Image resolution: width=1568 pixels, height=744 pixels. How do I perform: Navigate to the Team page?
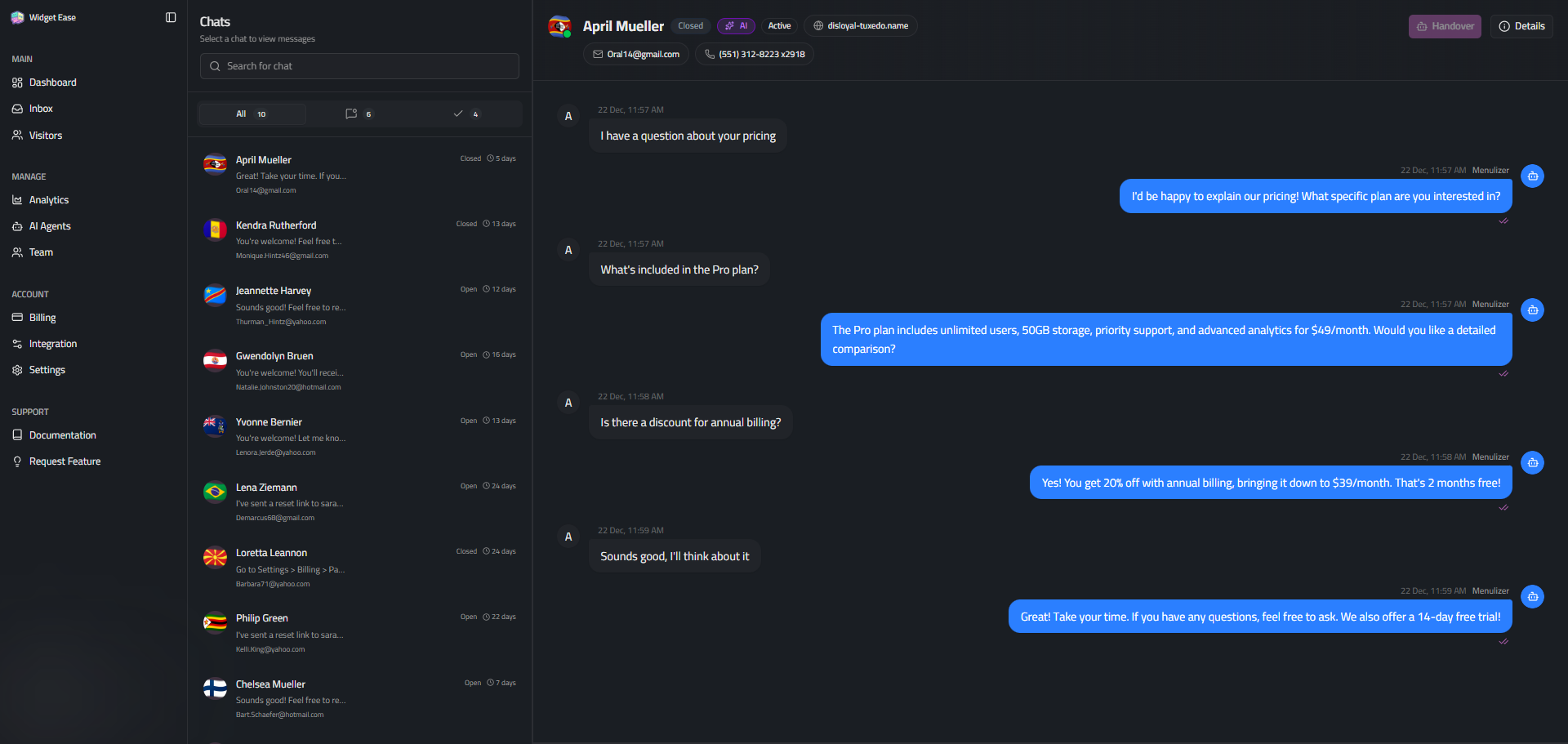[x=41, y=252]
